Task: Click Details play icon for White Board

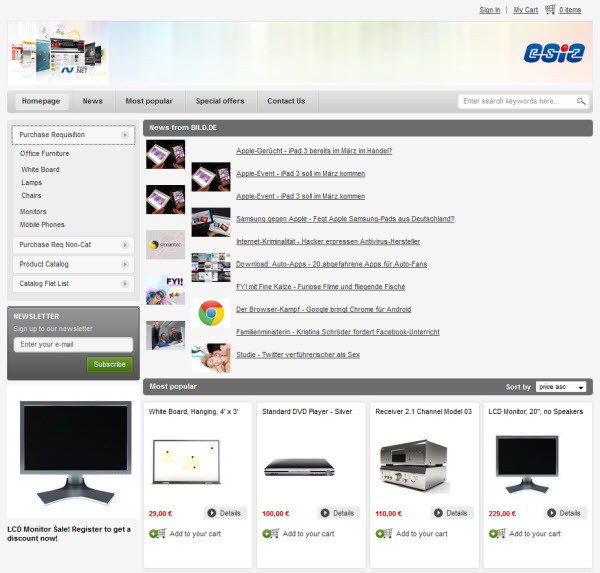Action: click(212, 513)
